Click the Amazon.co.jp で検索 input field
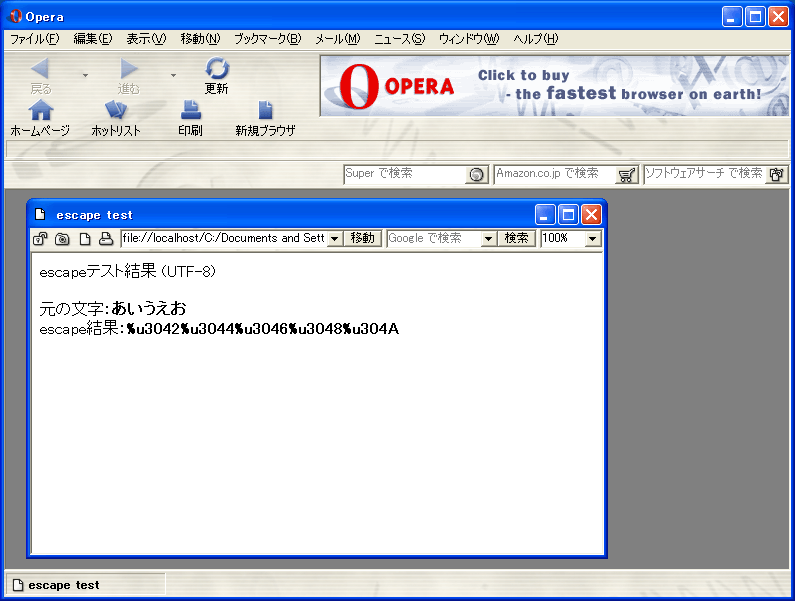The height and width of the screenshot is (601, 795). pyautogui.click(x=555, y=174)
